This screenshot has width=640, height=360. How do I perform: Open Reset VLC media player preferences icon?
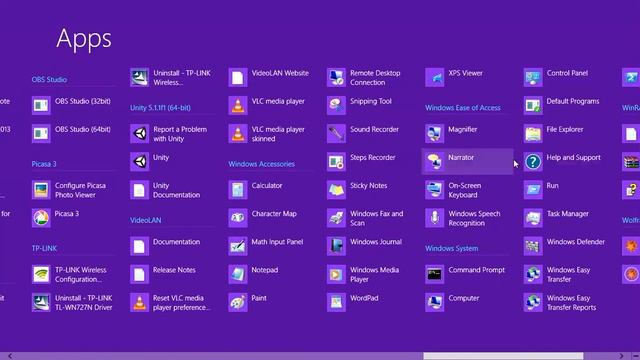(x=140, y=302)
